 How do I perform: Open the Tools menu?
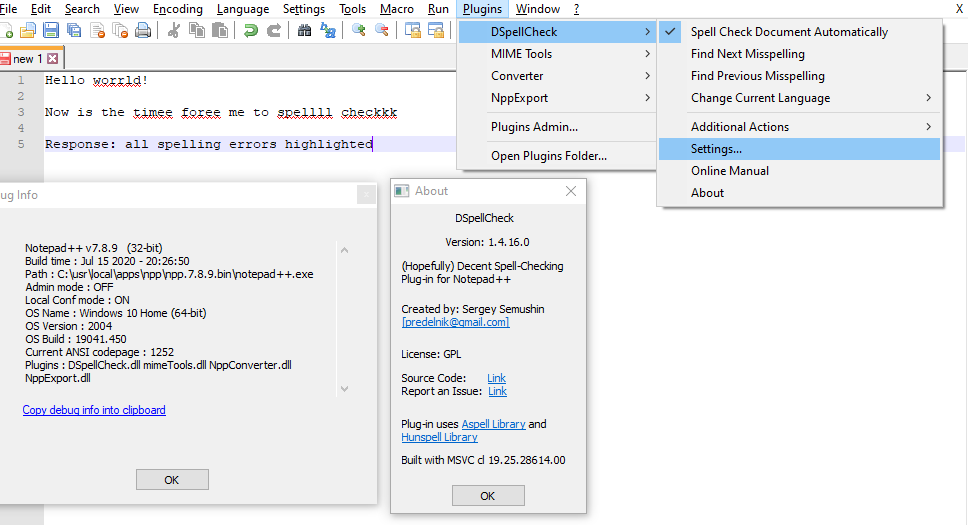click(x=353, y=9)
